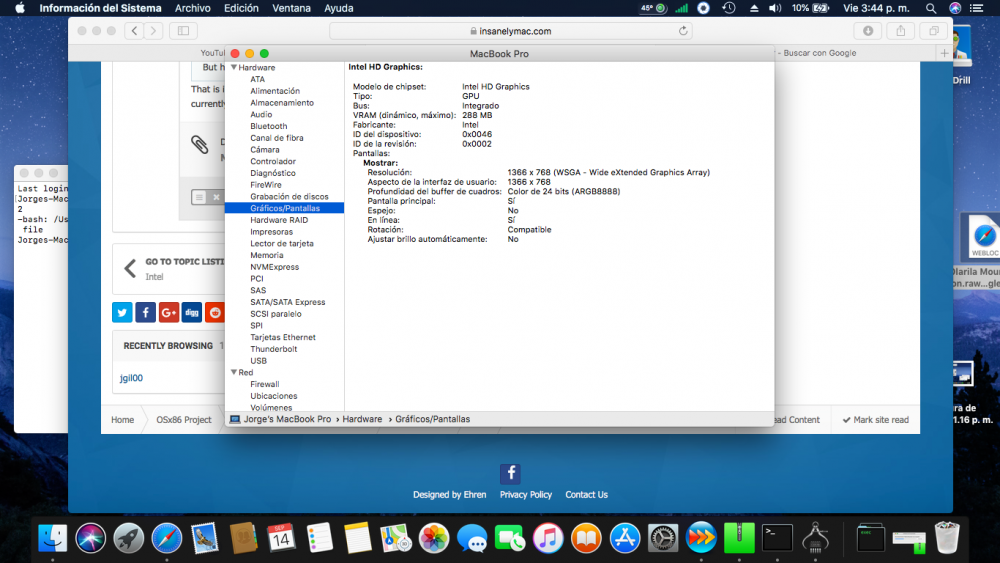Open Safari compass icon in dock
The width and height of the screenshot is (1000, 563).
(166, 537)
